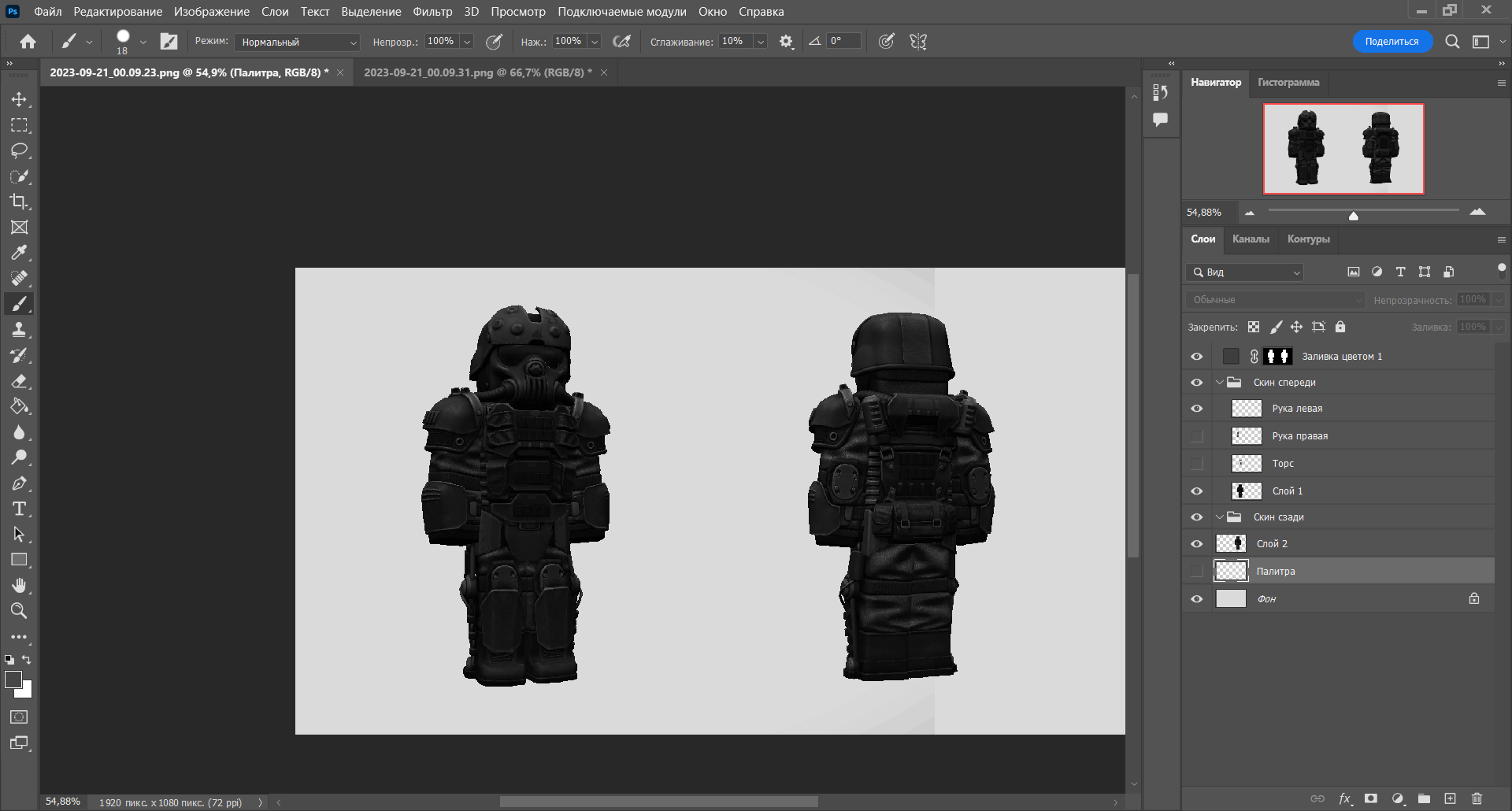The height and width of the screenshot is (811, 1512).
Task: Show the Торс layer
Action: tap(1197, 464)
